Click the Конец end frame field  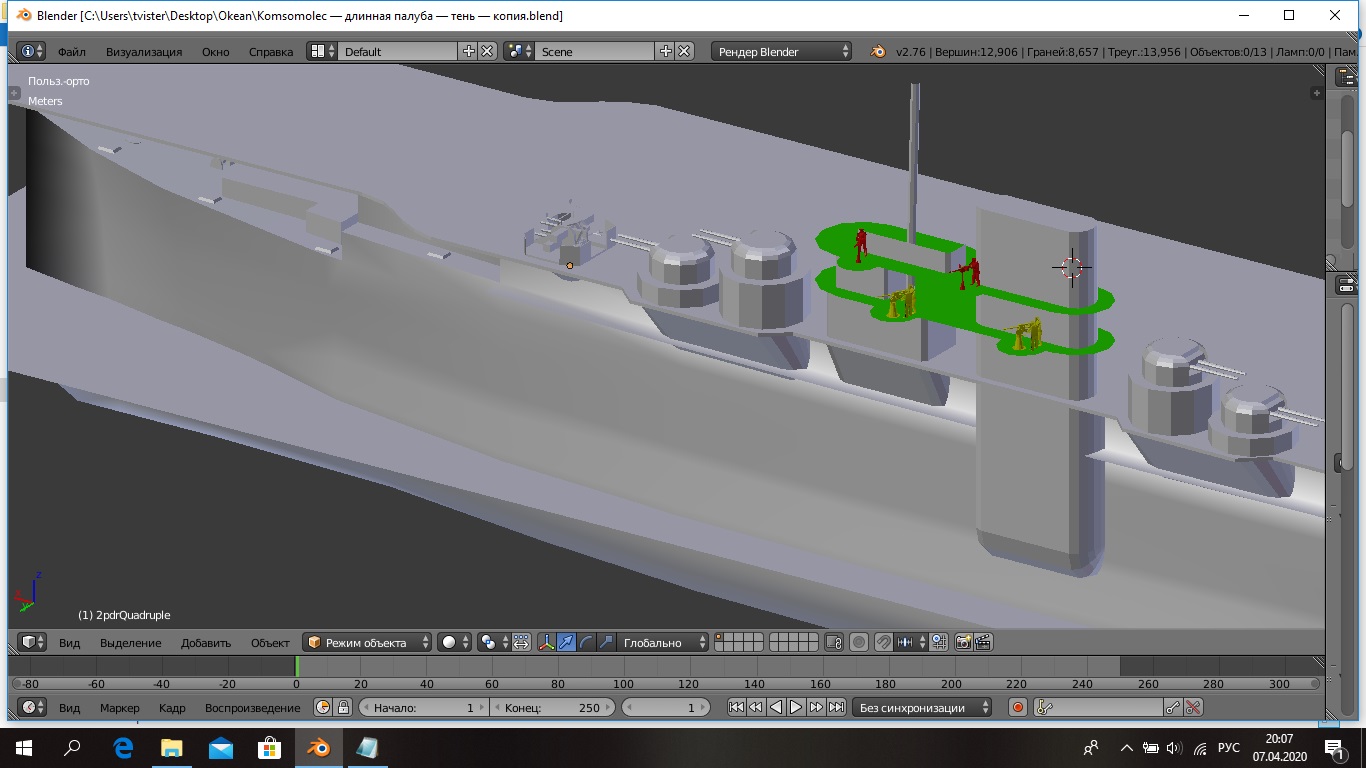(x=551, y=707)
